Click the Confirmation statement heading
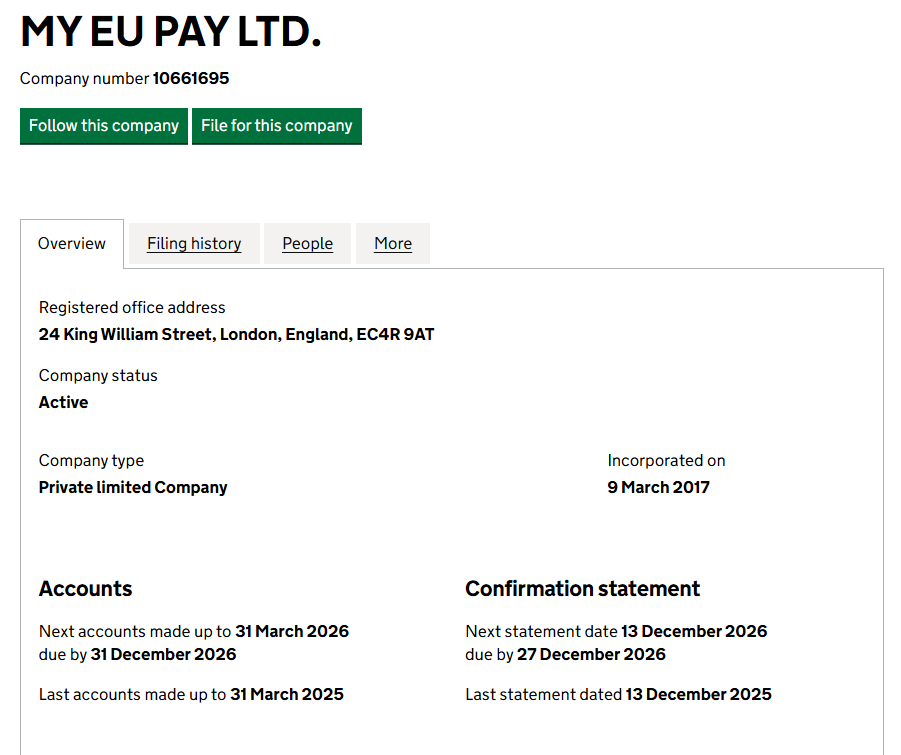Screen dimensions: 901x755 coord(582,589)
